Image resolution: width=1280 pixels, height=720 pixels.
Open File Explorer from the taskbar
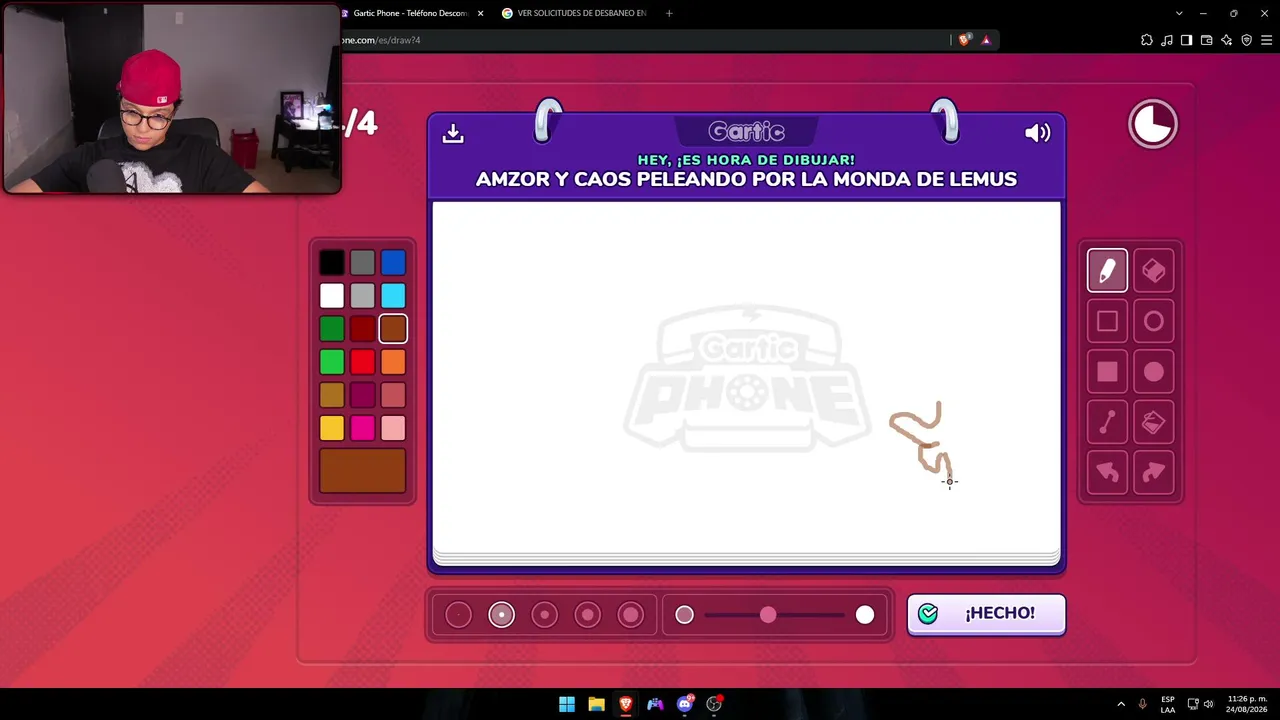(596, 704)
